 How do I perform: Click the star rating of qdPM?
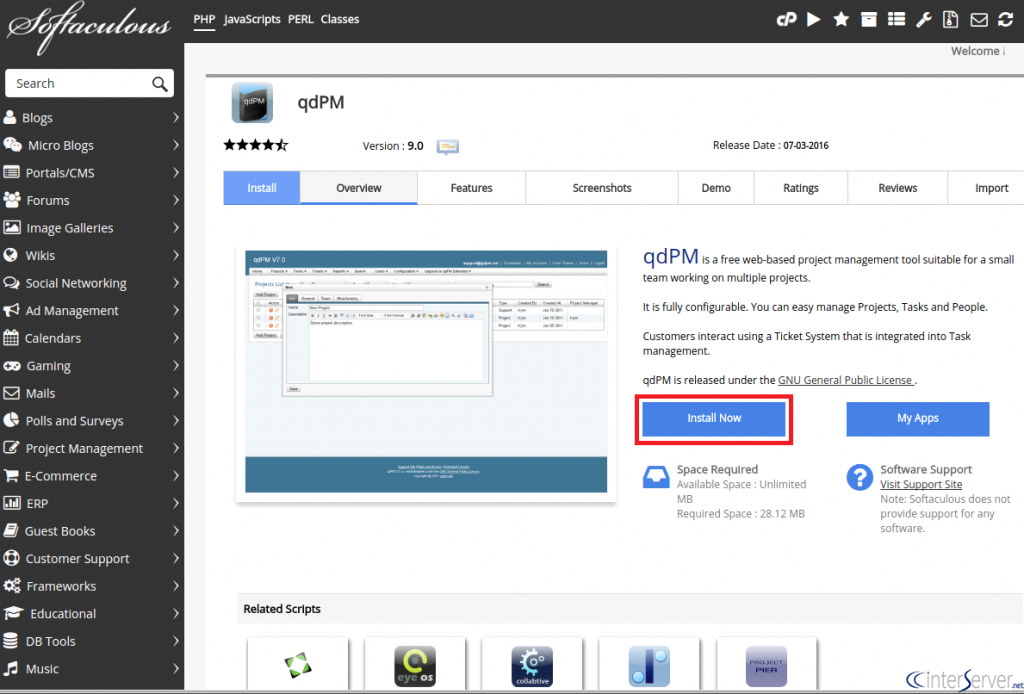pos(255,145)
